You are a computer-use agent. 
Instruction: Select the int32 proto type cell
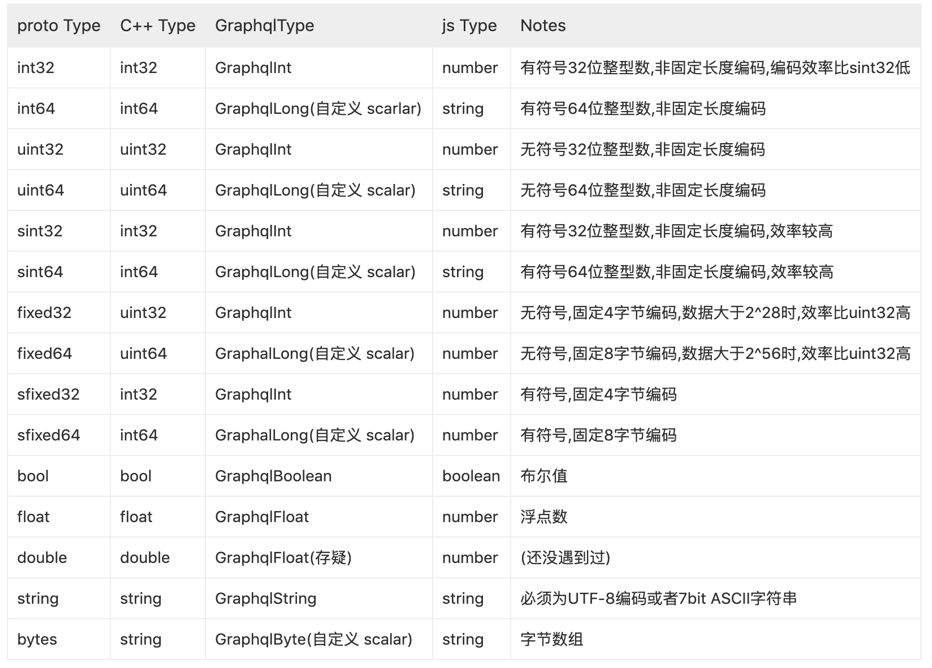click(59, 68)
